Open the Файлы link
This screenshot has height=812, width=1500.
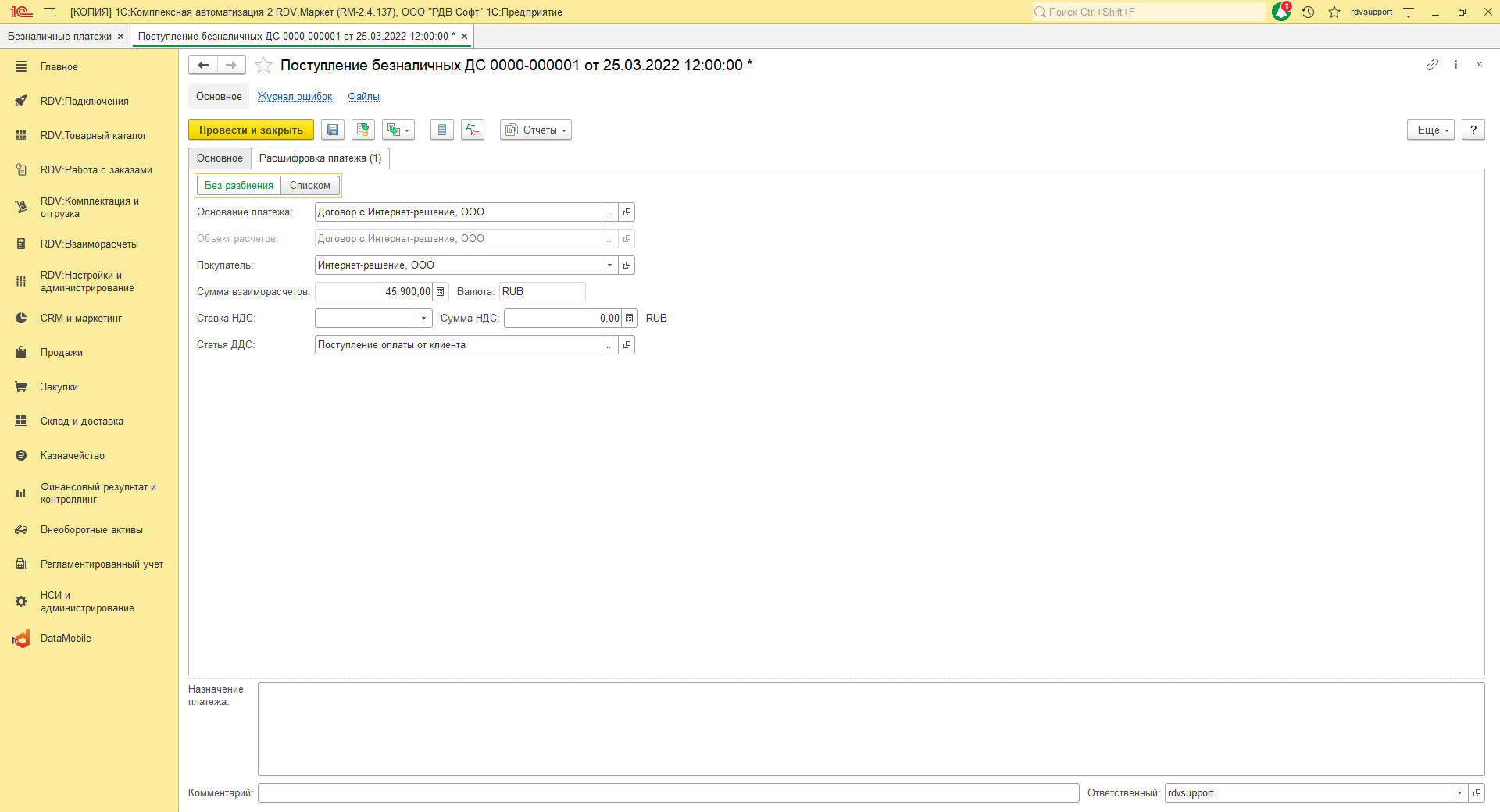[x=364, y=97]
